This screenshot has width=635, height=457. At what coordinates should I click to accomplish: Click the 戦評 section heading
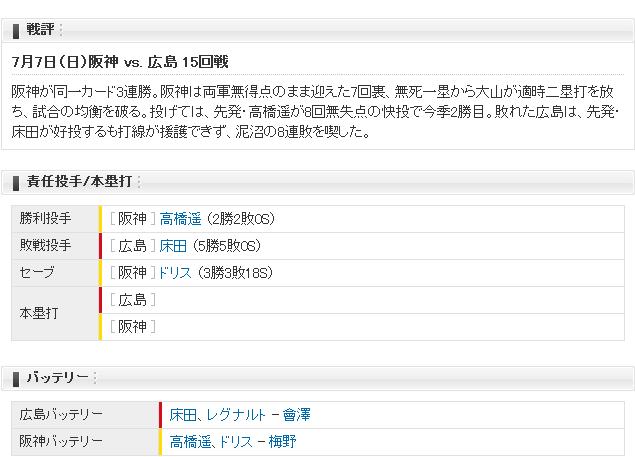pyautogui.click(x=40, y=30)
